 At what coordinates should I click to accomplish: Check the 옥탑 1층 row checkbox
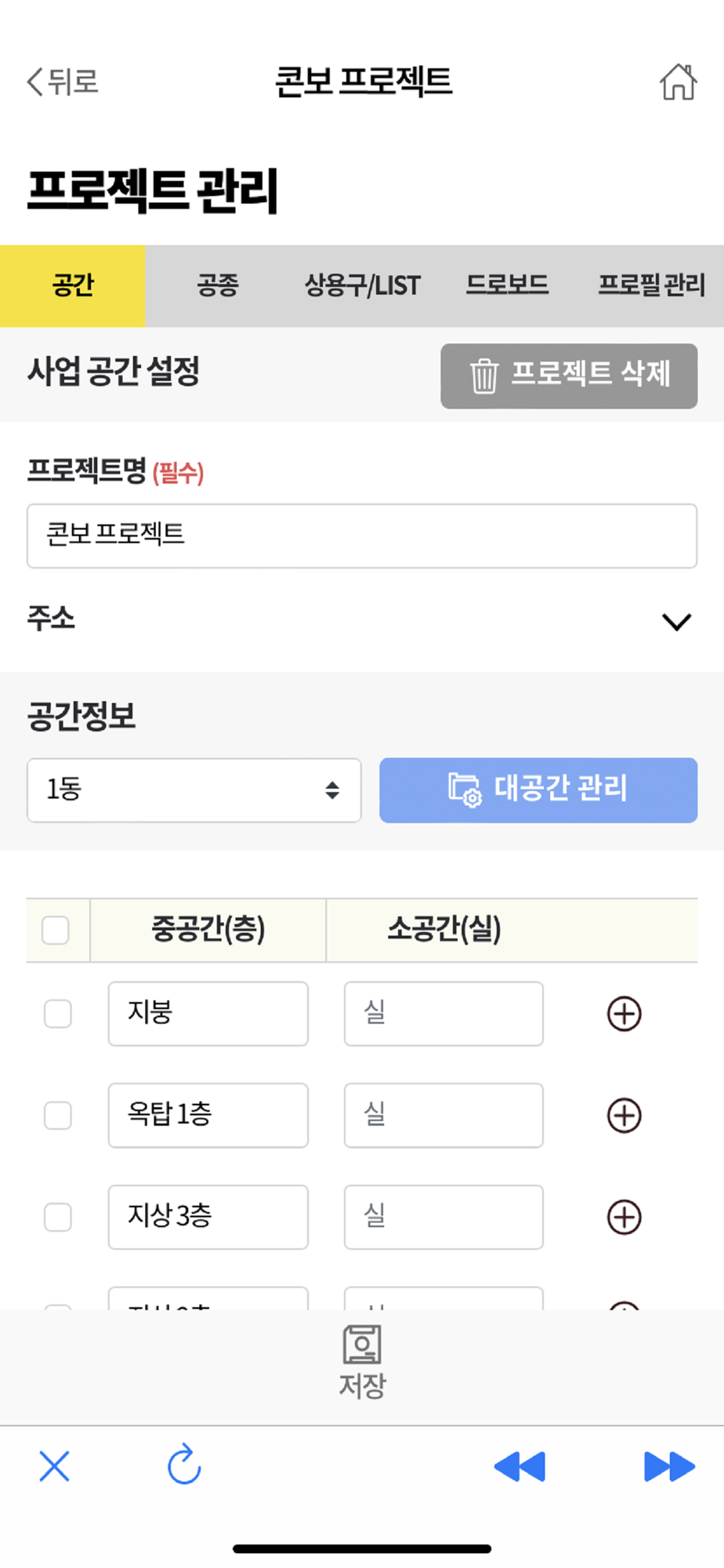tap(58, 1116)
